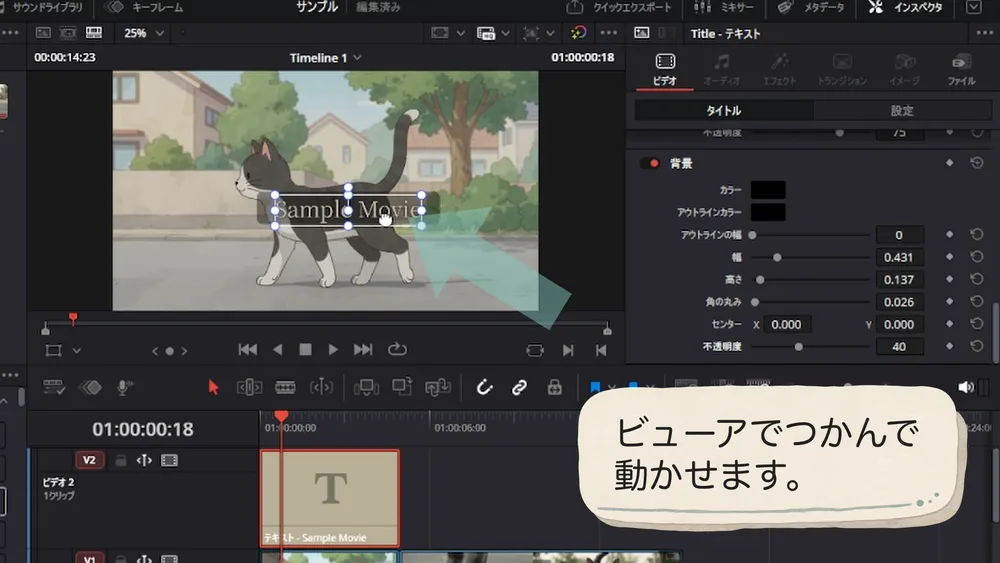1000x563 pixels.
Task: Add keyframe for アウトラインの幅
Action: click(x=950, y=235)
